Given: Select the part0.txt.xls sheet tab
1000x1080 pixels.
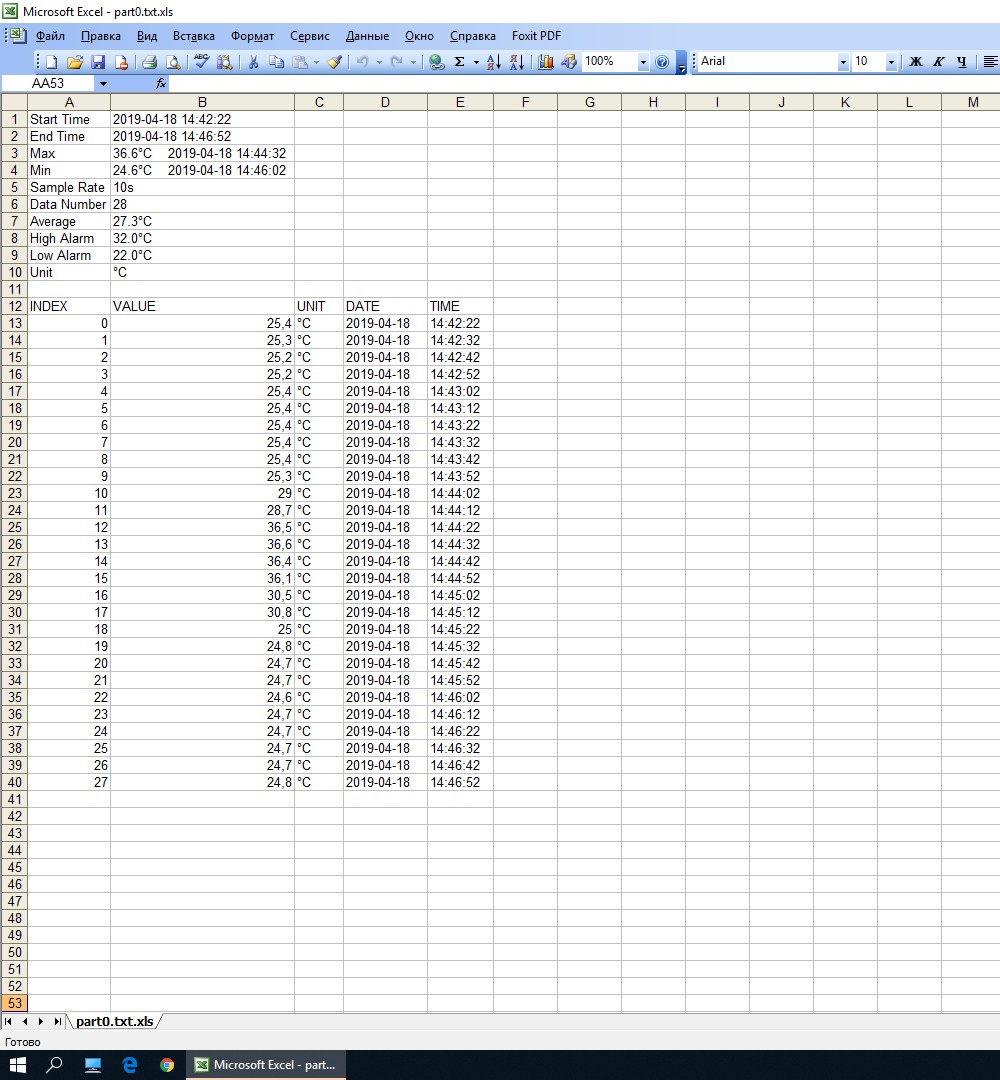Looking at the screenshot, I should pos(114,1021).
